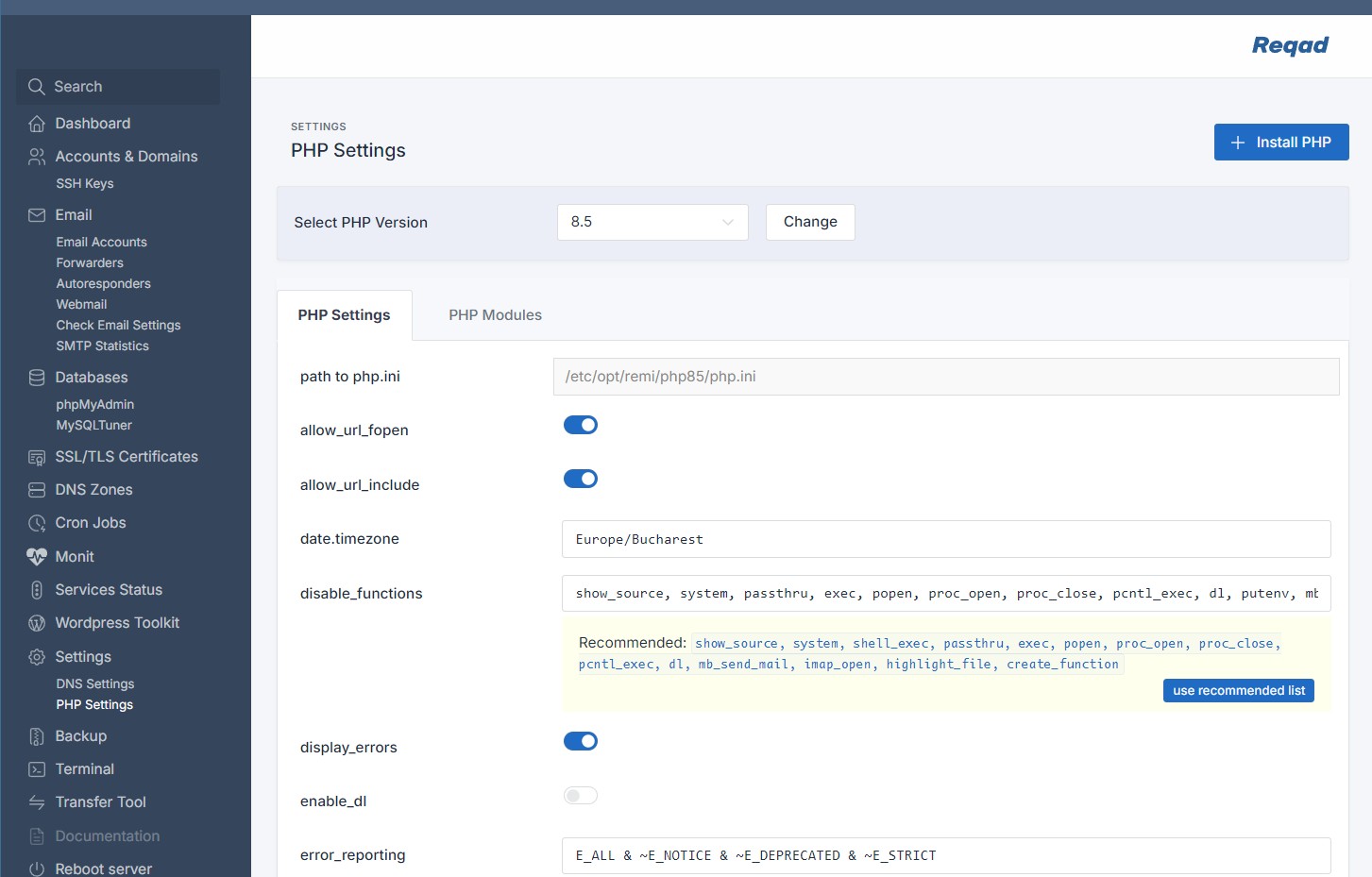Click the search magnifier icon
Image resolution: width=1372 pixels, height=877 pixels.
click(37, 87)
